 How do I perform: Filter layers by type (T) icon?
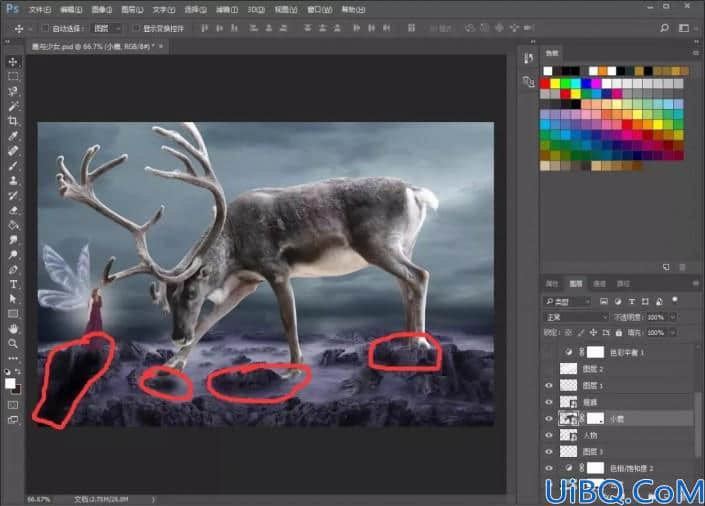(x=632, y=301)
